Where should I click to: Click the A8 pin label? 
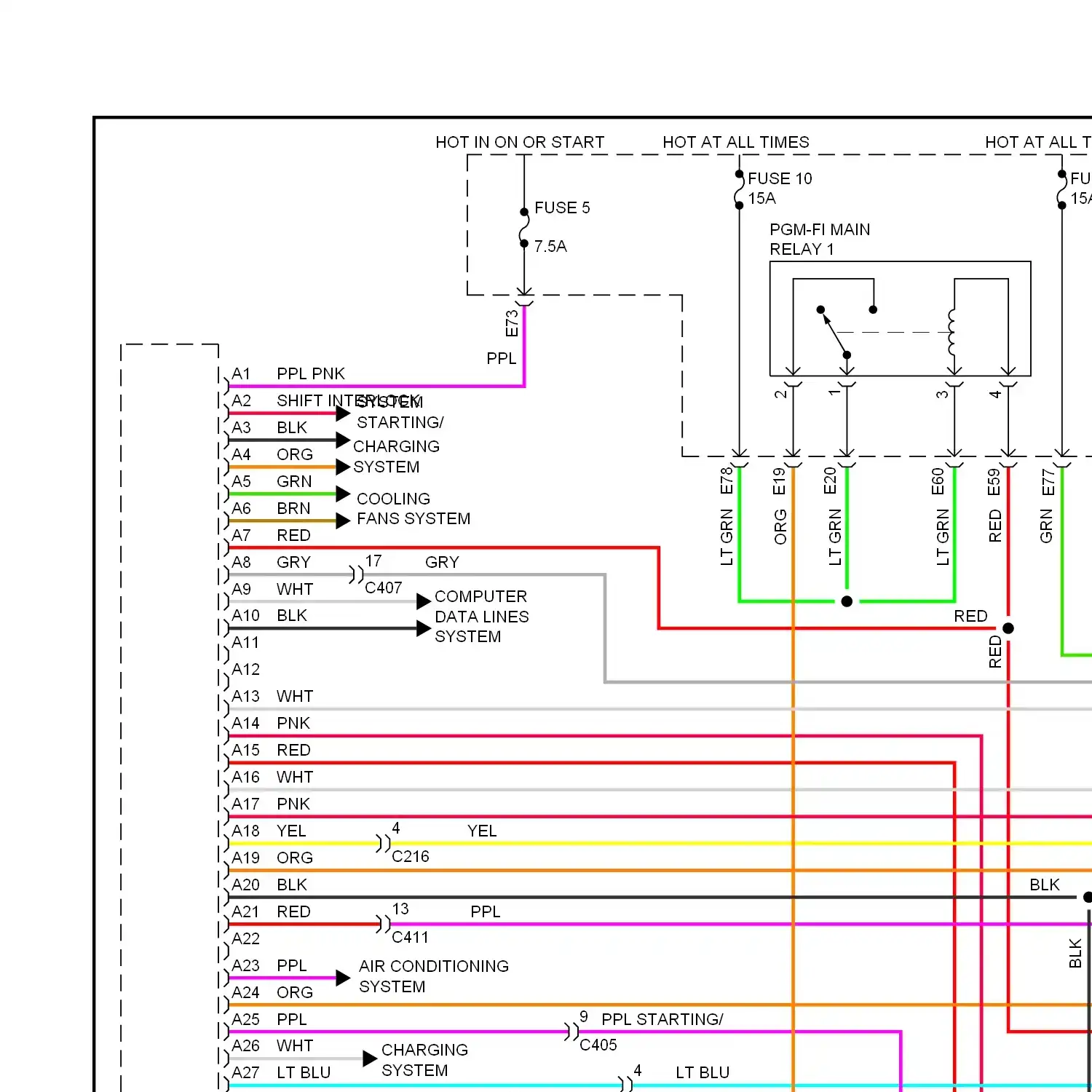tap(241, 562)
